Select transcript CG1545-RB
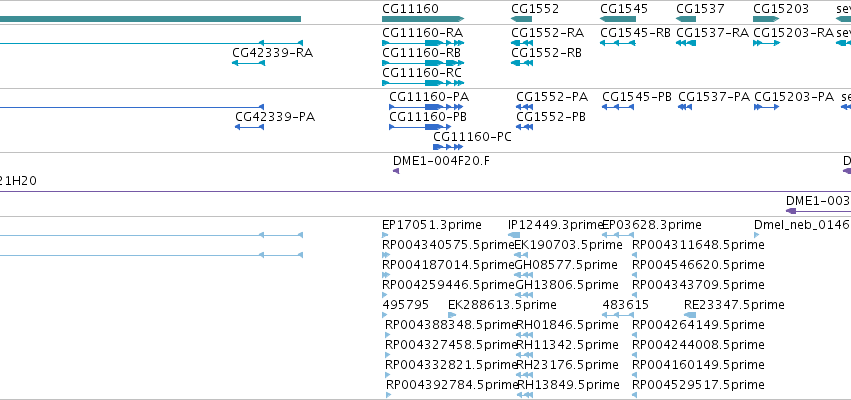 [636, 33]
